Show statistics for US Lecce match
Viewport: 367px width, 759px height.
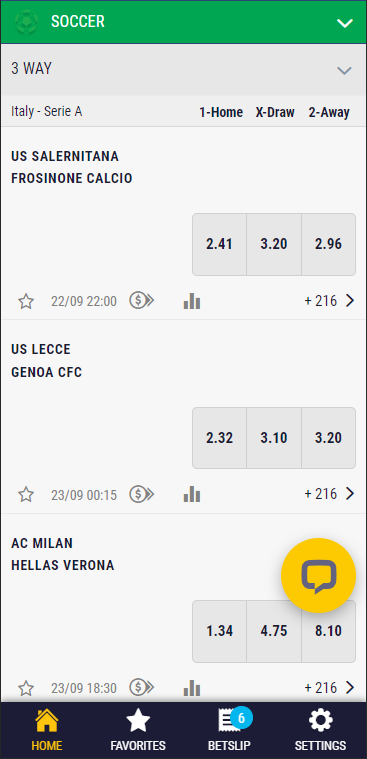192,494
